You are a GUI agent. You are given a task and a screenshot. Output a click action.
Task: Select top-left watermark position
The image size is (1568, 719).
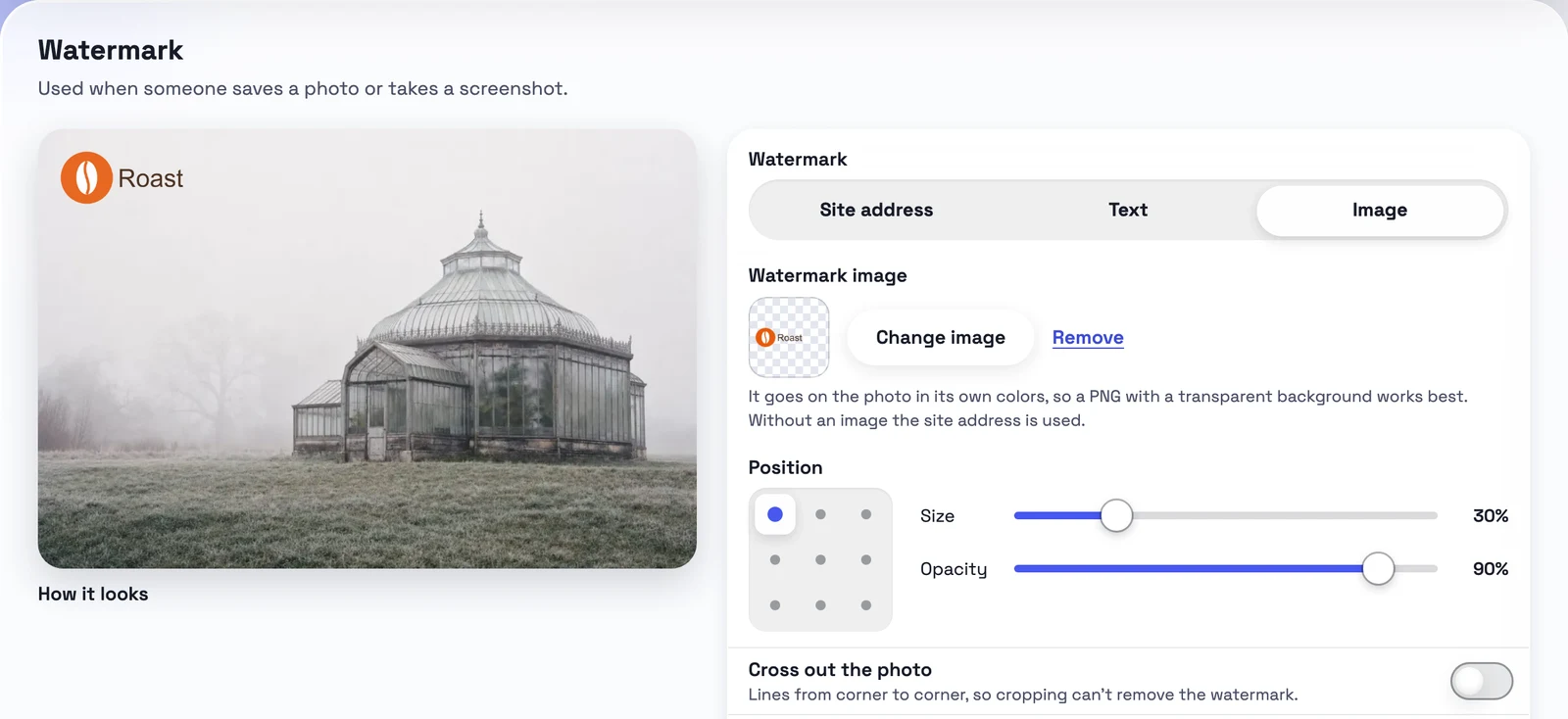(775, 514)
